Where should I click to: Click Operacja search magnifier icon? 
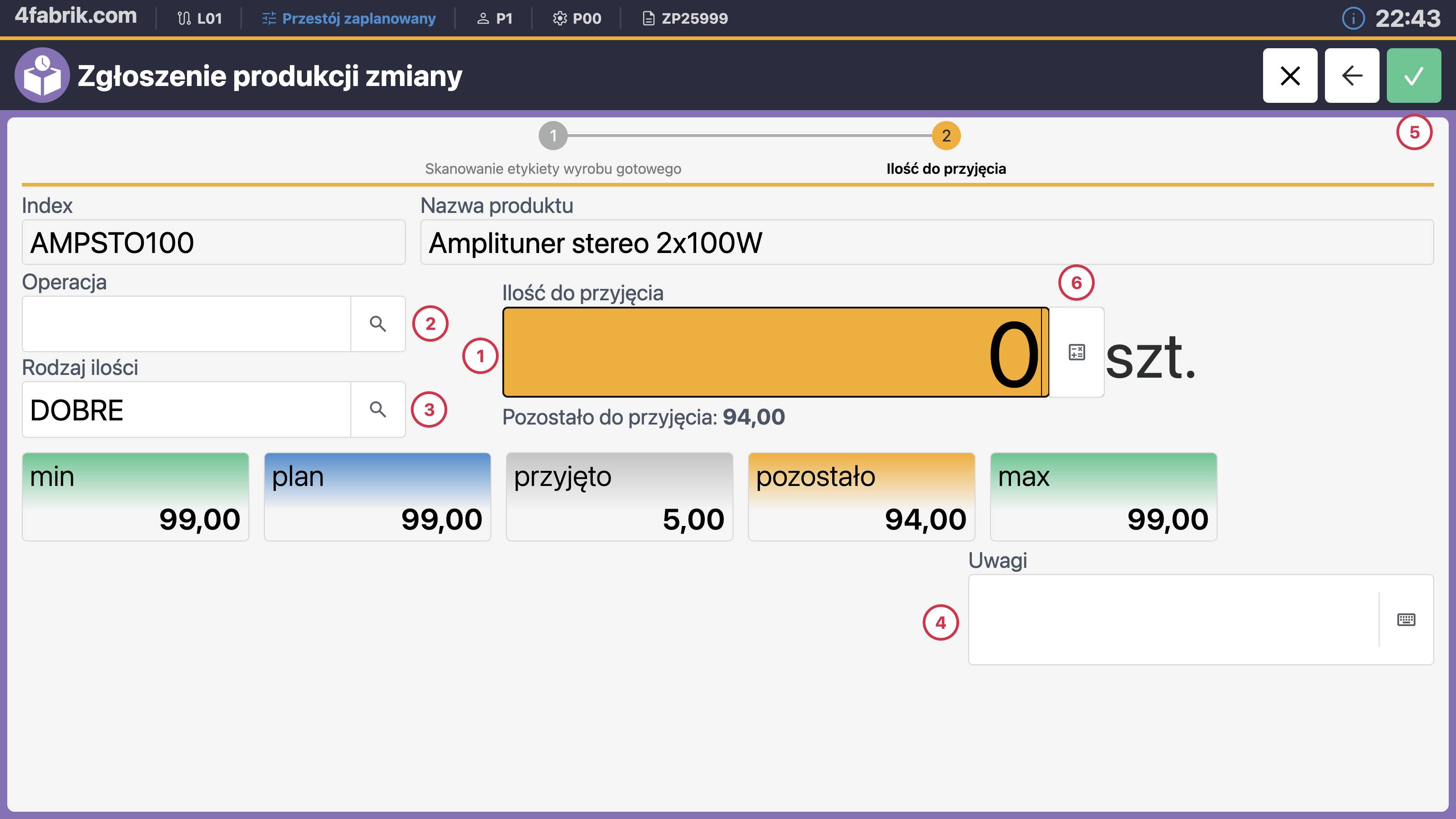click(378, 324)
